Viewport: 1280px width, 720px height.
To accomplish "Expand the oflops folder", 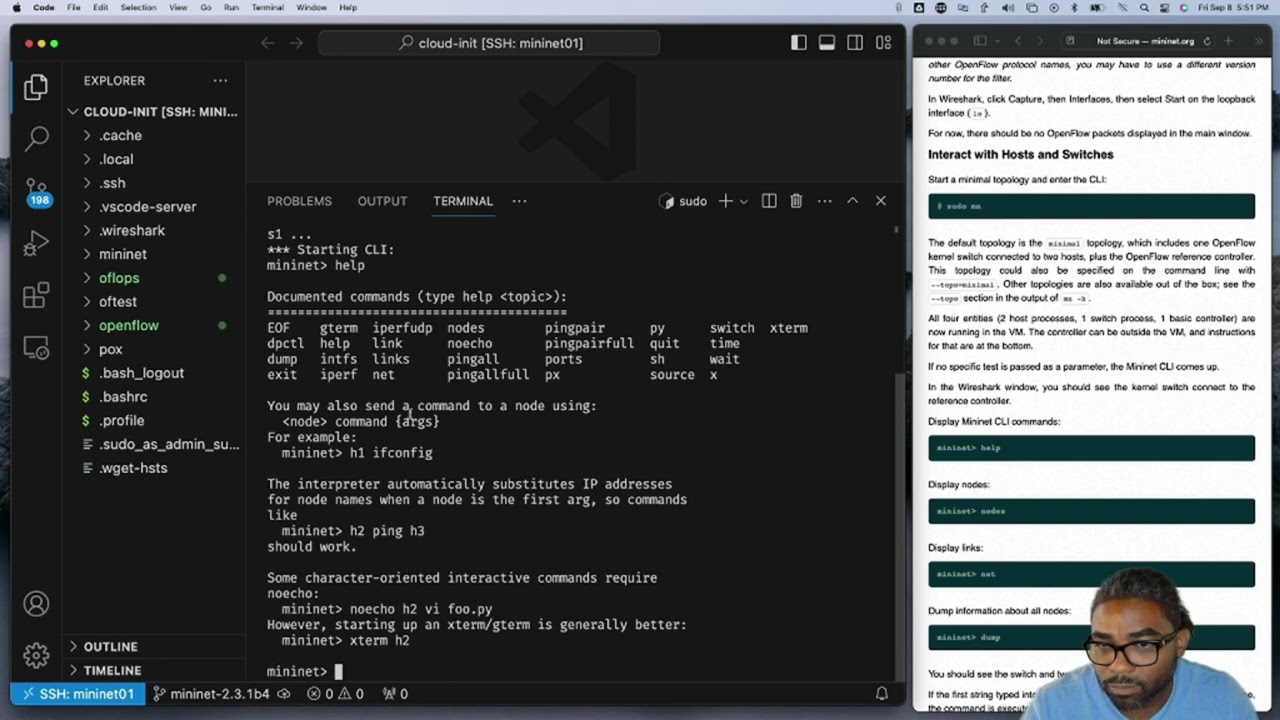I will [155, 278].
